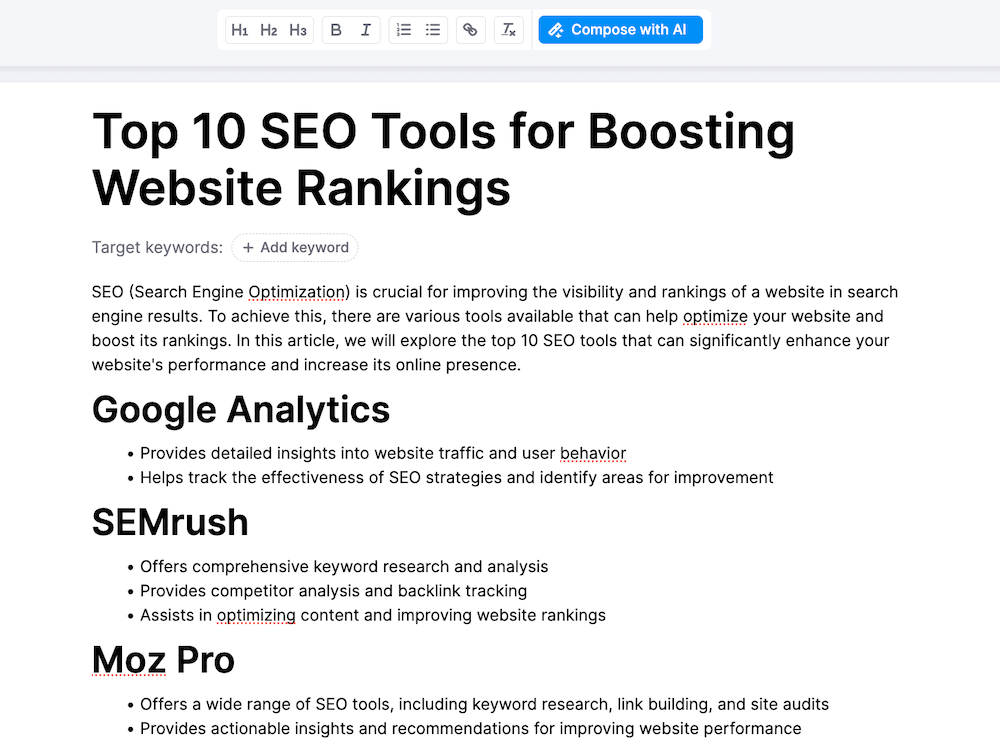Select the underlined word optimize

715,316
